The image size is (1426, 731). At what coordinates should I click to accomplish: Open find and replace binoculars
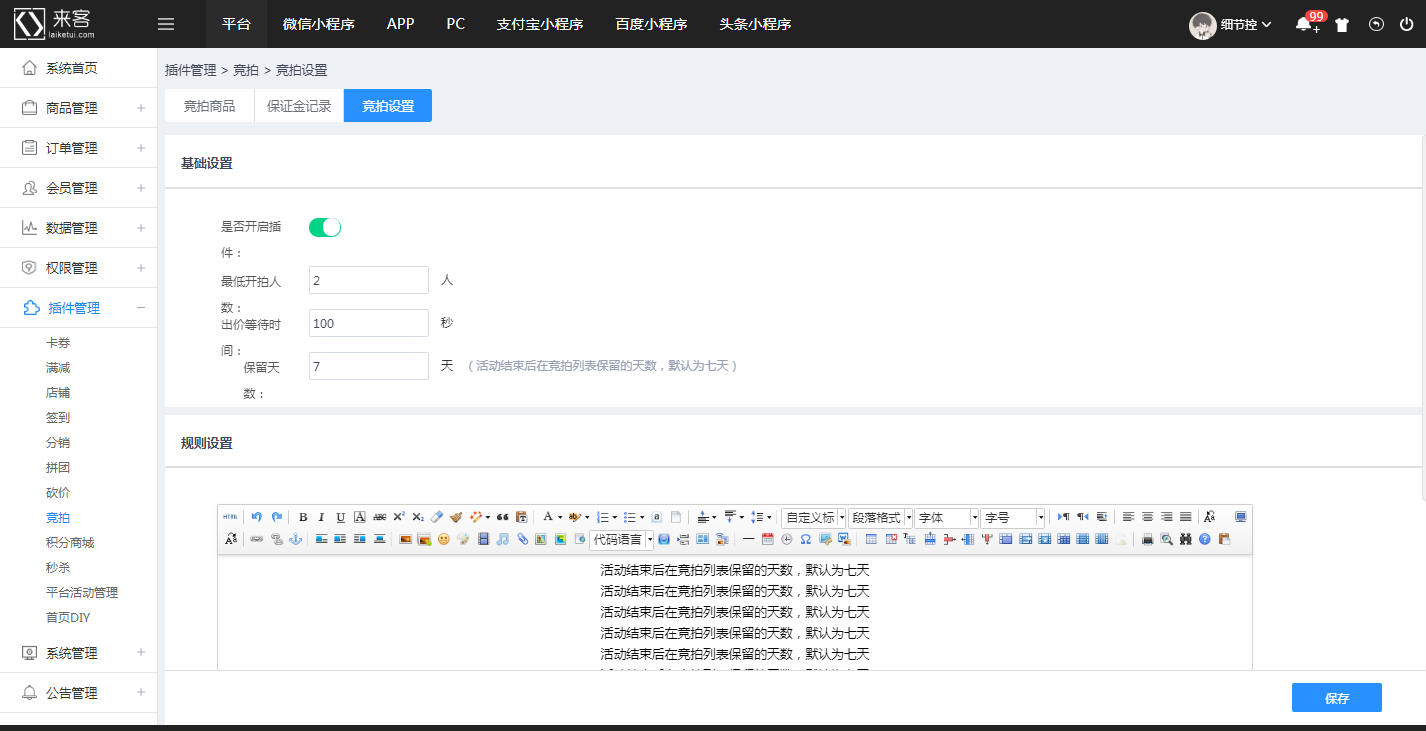coord(1186,539)
